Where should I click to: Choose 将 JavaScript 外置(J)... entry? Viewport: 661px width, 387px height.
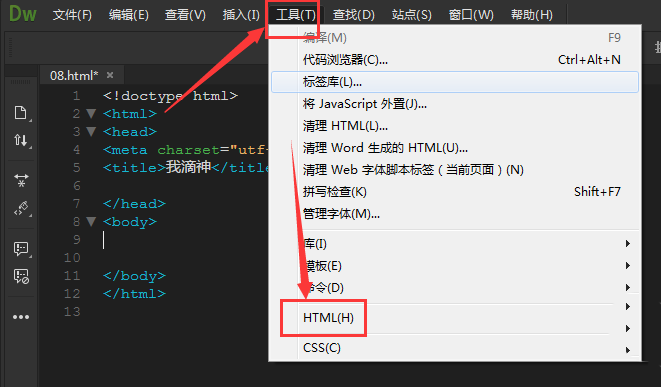[455, 104]
